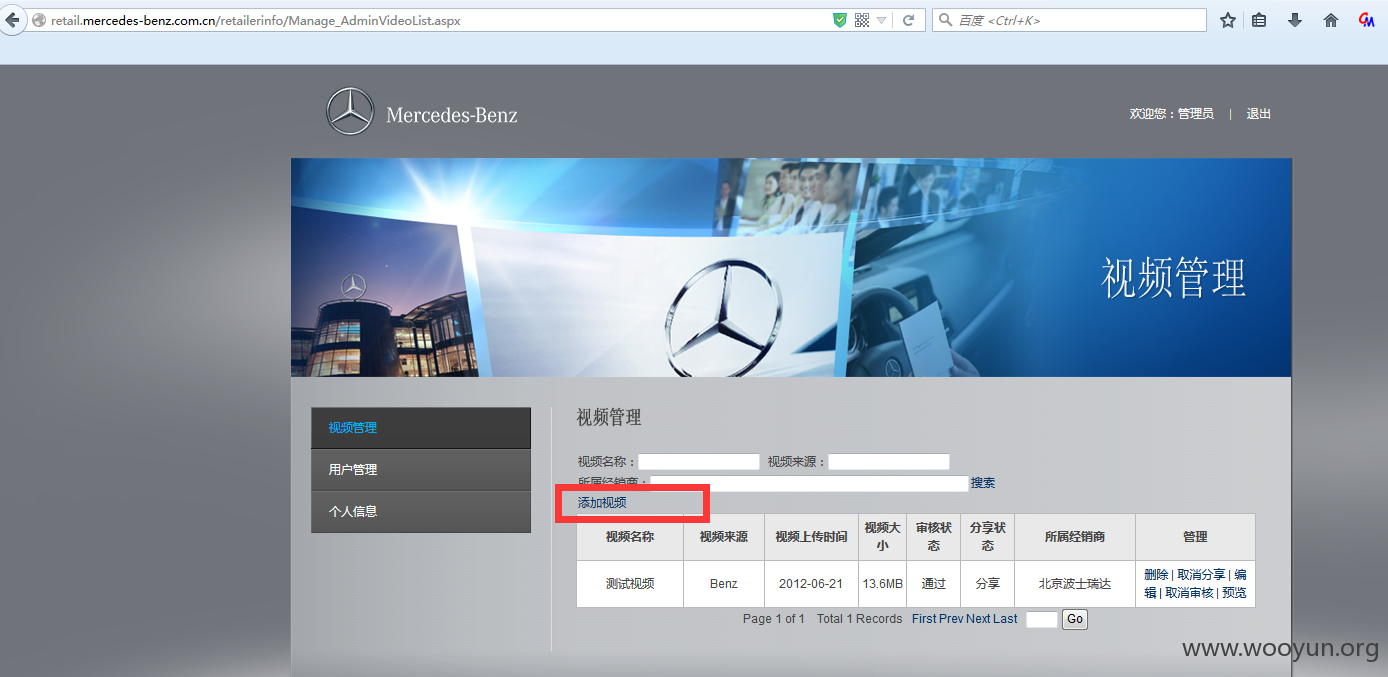Select the 视频管理 sidebar menu item
This screenshot has height=677, width=1388.
[421, 428]
